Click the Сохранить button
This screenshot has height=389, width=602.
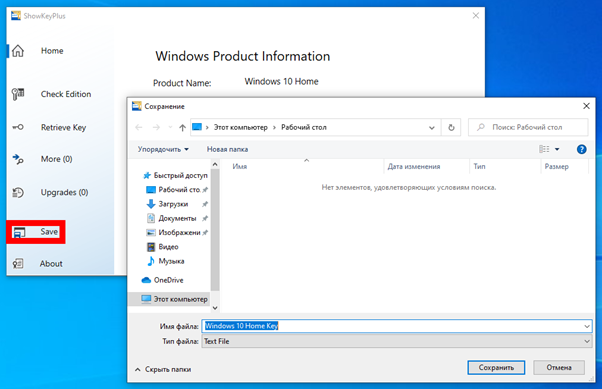pos(496,367)
